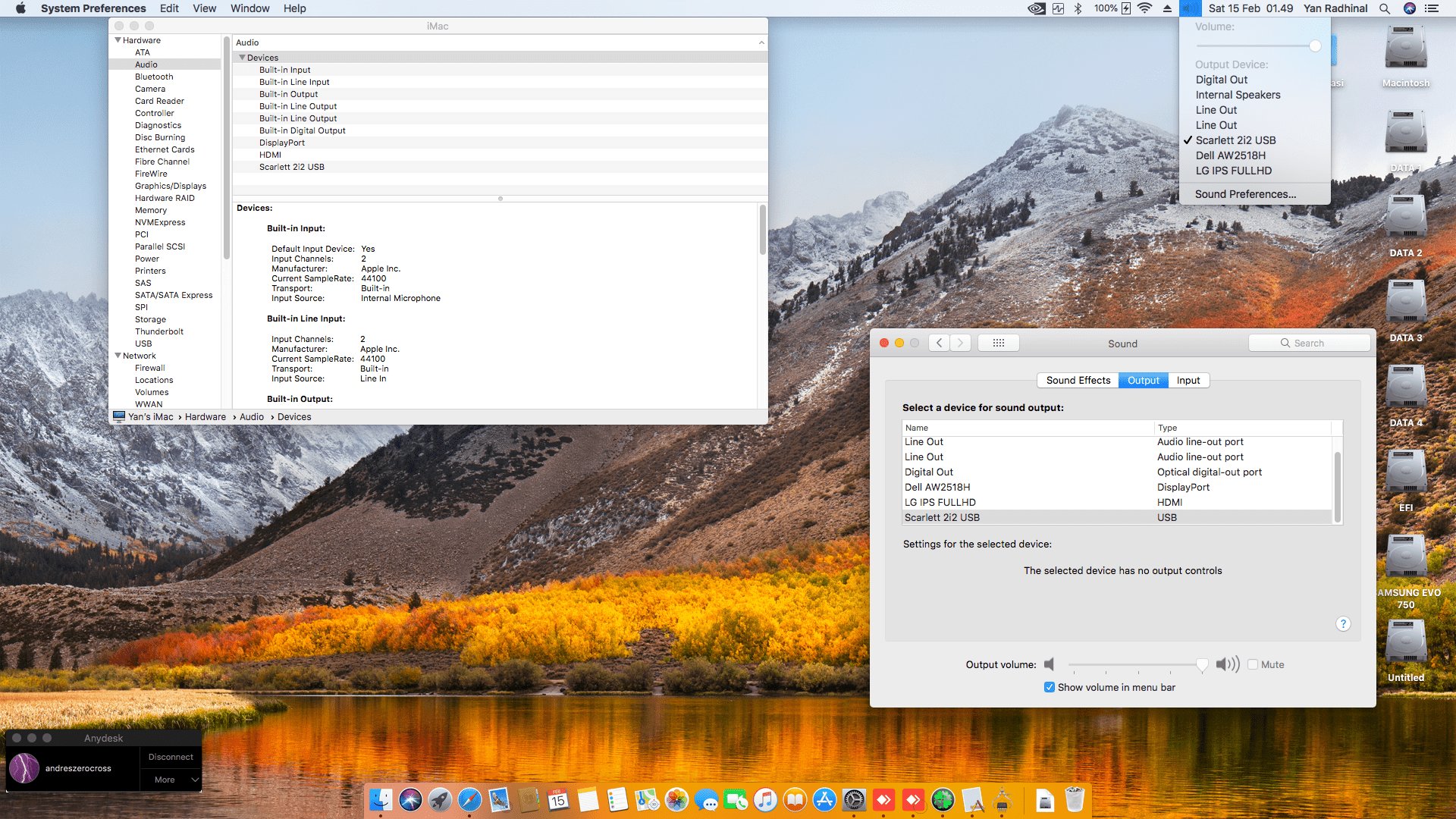Click Disconnect in the Anydesk panel
1456x819 pixels.
pyautogui.click(x=171, y=757)
